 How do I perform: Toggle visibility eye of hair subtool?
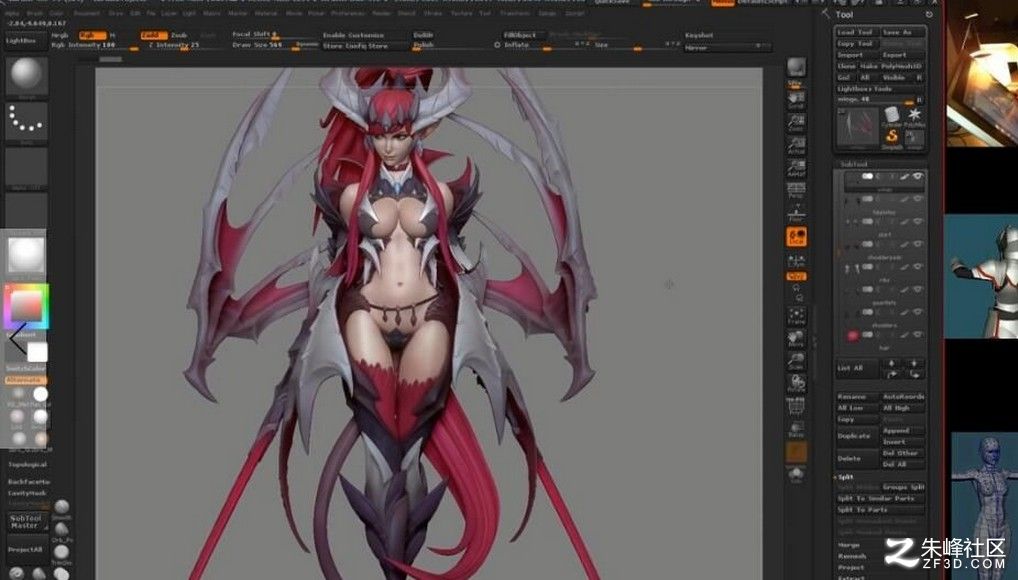click(917, 335)
